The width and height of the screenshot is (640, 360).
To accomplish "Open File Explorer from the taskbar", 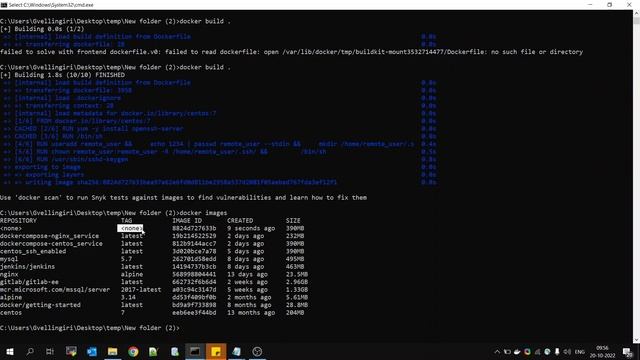I will point(113,351).
